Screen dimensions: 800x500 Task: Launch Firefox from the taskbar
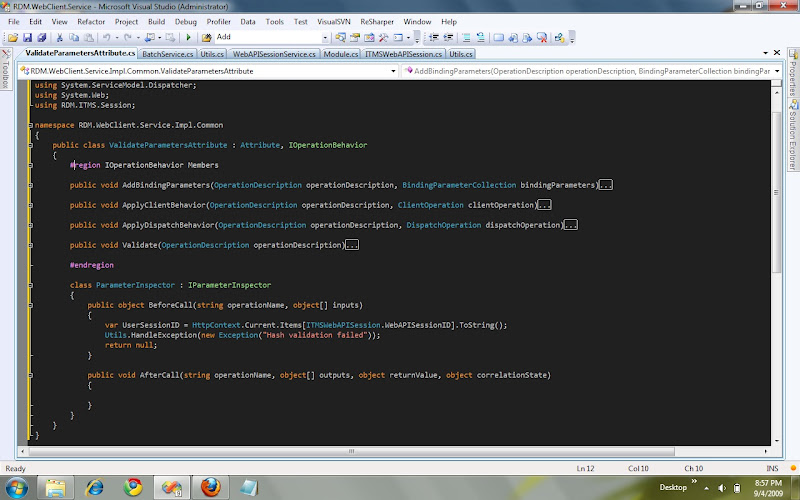[210, 487]
